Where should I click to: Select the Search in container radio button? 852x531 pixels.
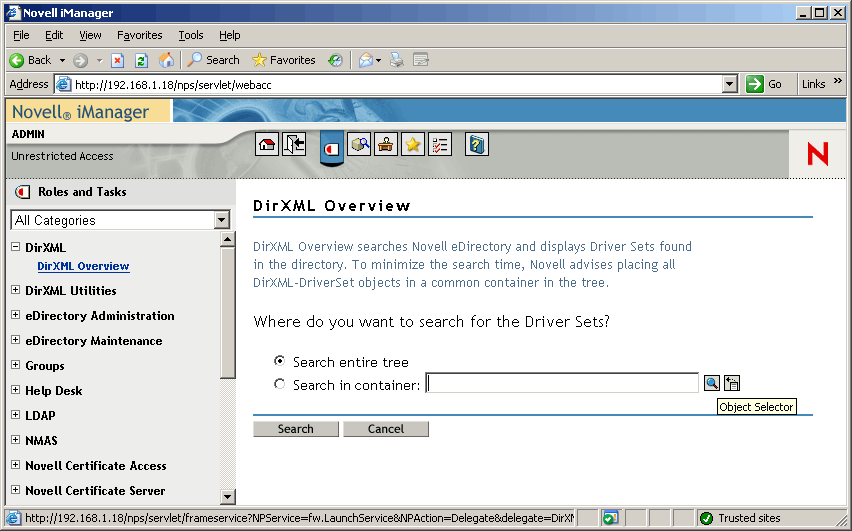pyautogui.click(x=279, y=384)
